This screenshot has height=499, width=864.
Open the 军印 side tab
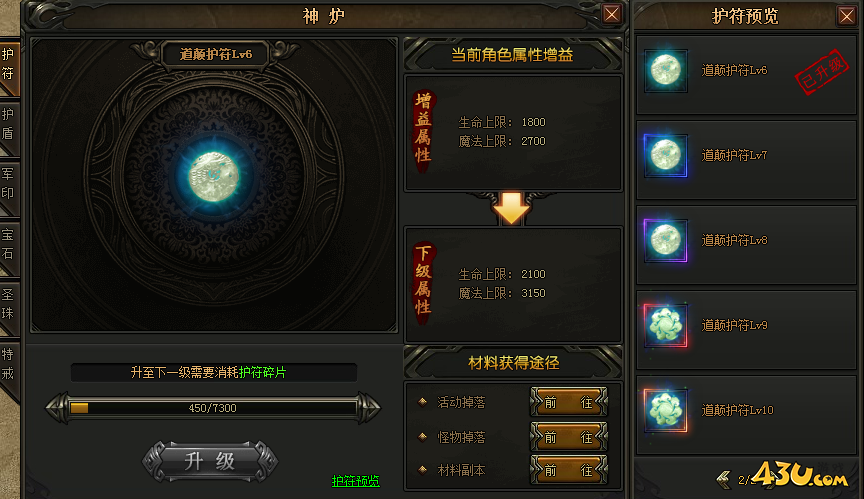click(9, 185)
